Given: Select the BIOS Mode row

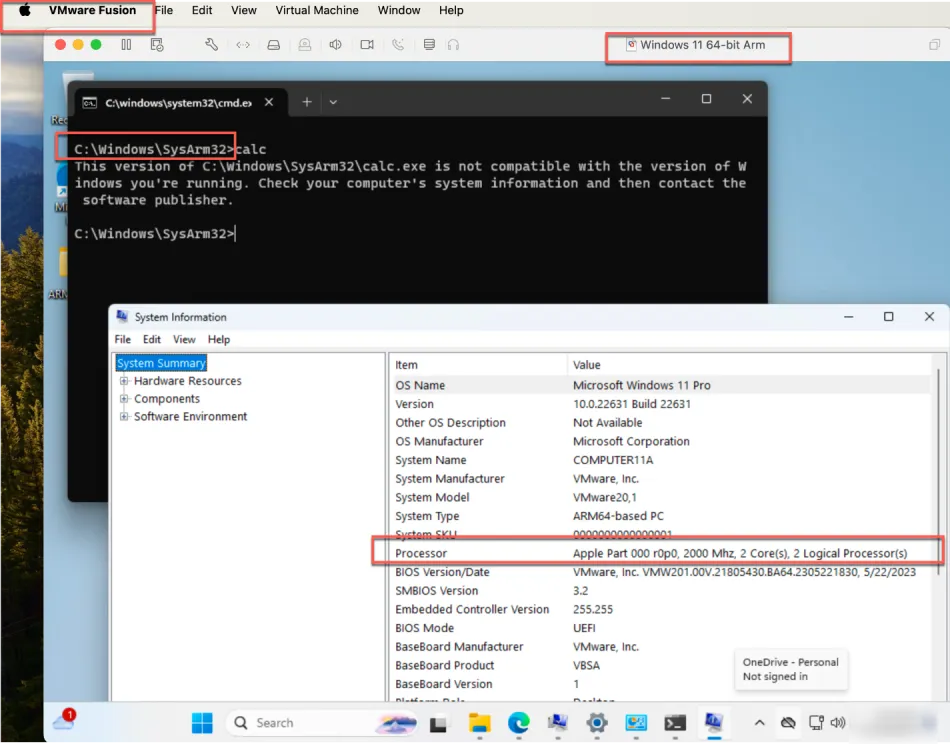Looking at the screenshot, I should (x=660, y=628).
